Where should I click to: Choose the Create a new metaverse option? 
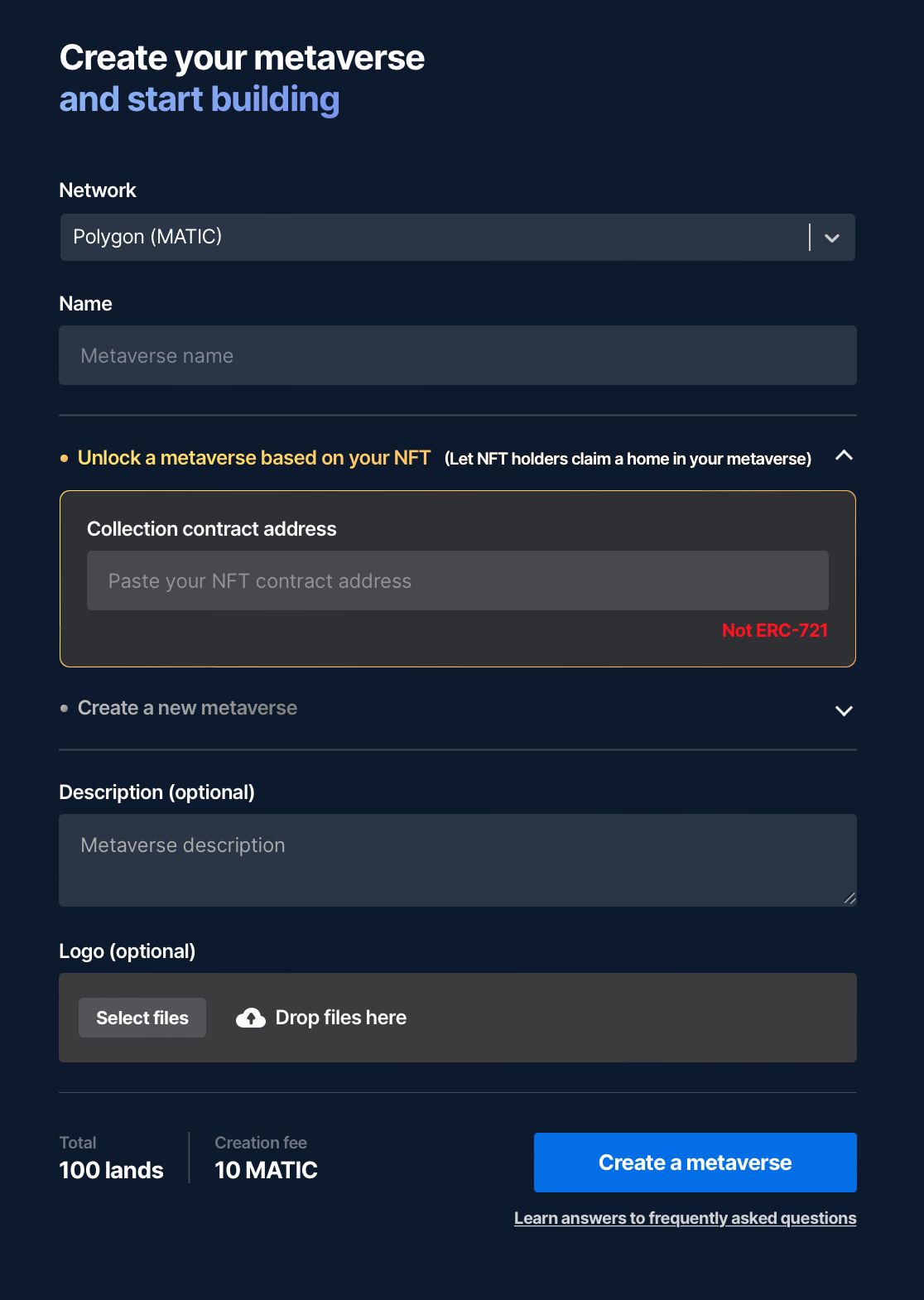(x=187, y=708)
